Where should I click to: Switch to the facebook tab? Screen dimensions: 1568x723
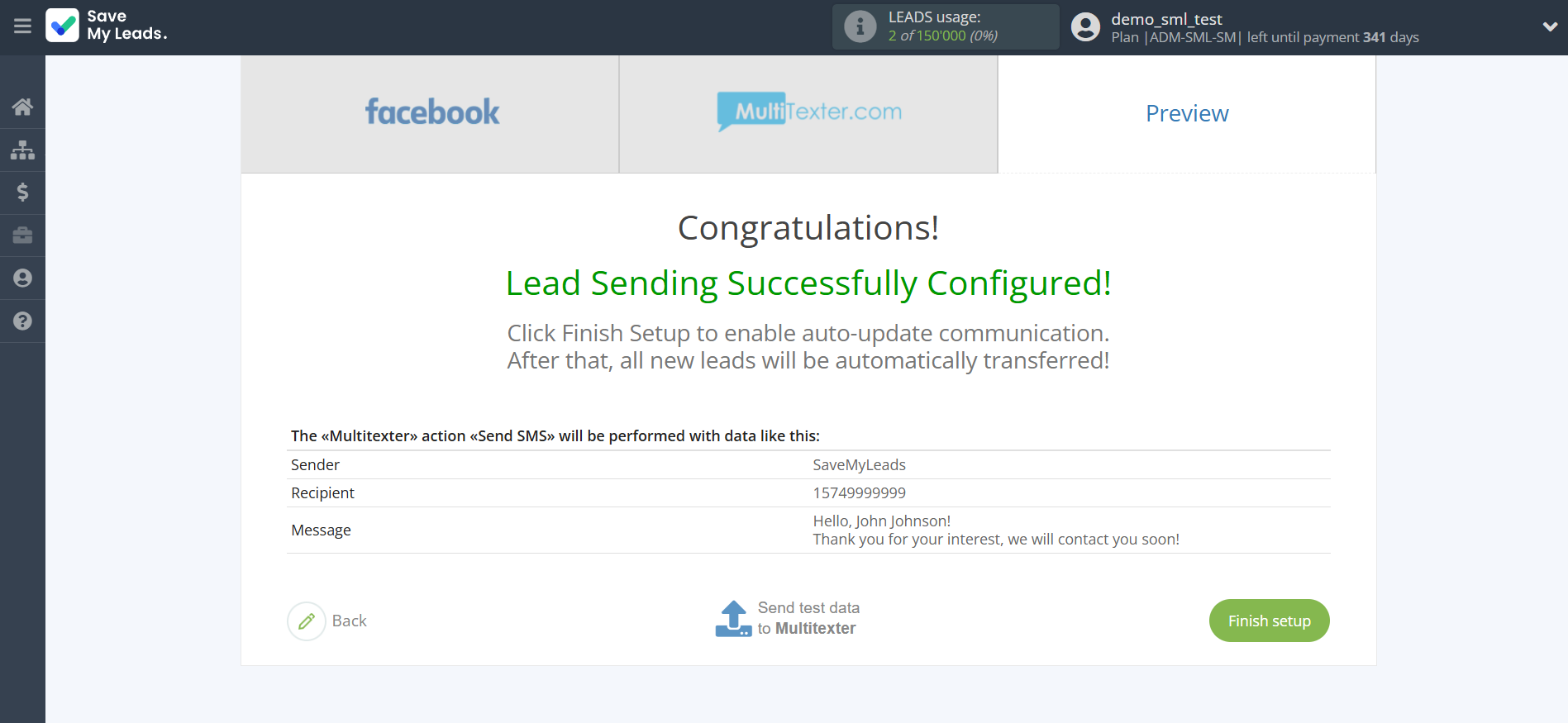pyautogui.click(x=431, y=113)
